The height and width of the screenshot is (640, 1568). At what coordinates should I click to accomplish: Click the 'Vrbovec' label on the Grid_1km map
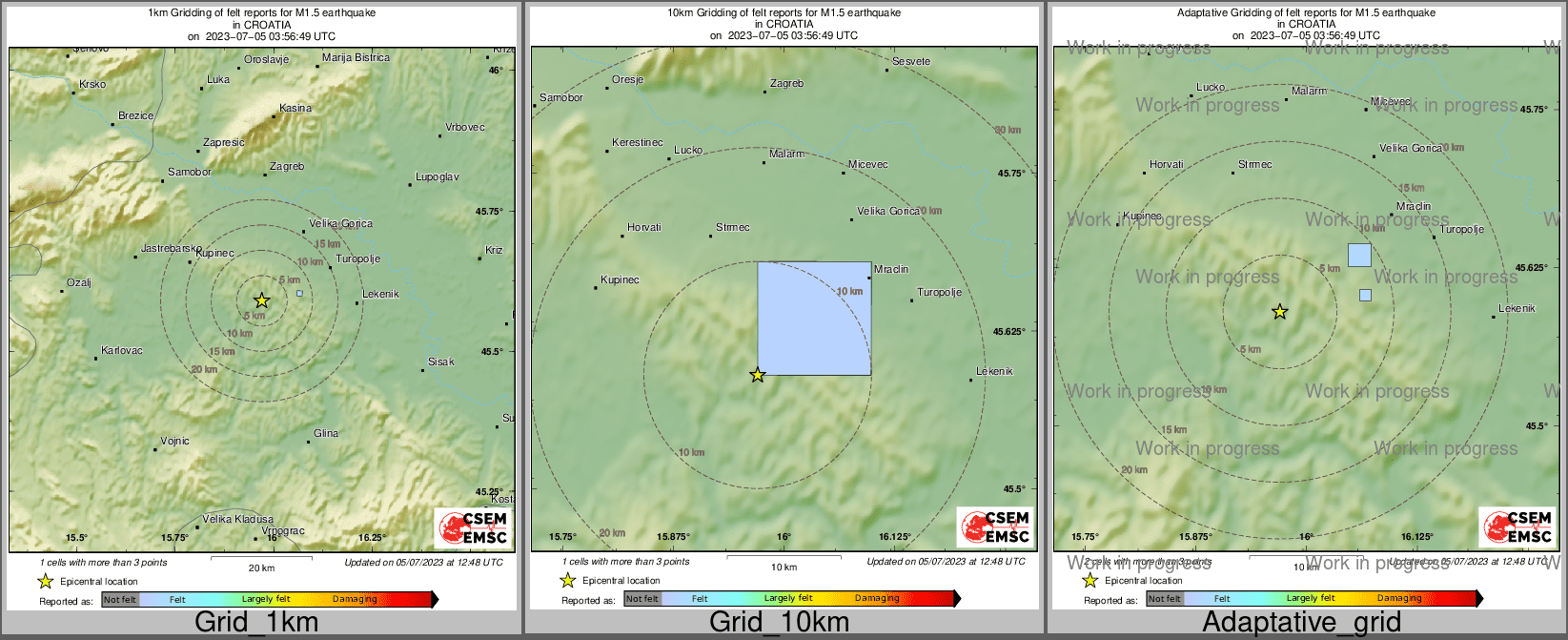coord(465,128)
